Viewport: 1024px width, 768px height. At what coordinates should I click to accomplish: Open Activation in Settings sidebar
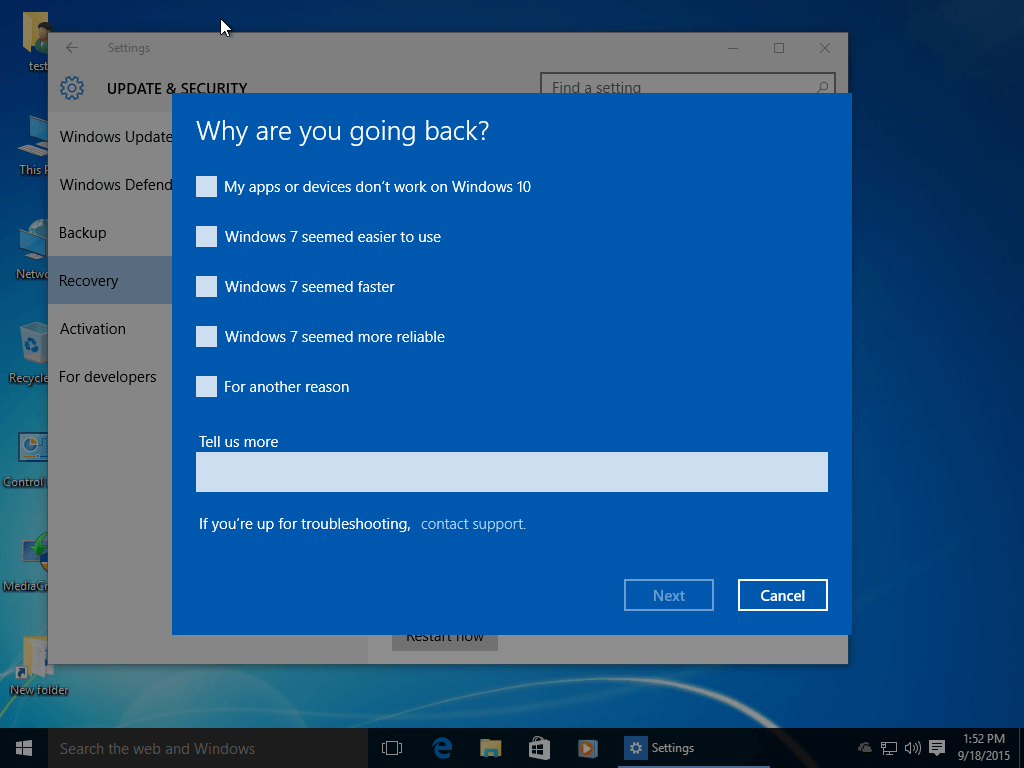click(x=110, y=328)
